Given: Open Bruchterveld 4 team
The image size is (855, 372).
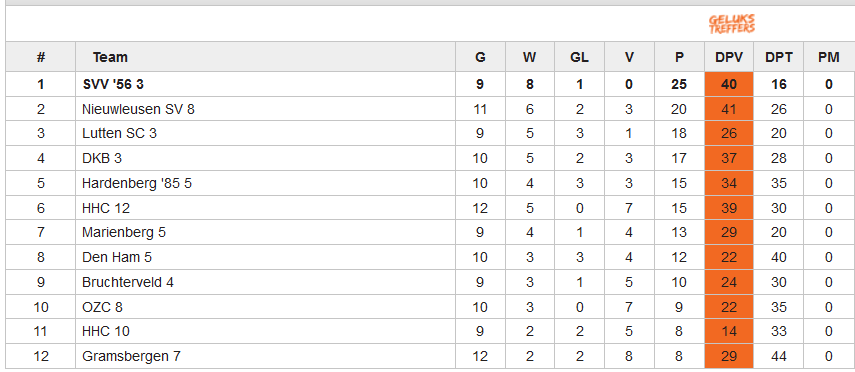Looking at the screenshot, I should click(128, 283).
